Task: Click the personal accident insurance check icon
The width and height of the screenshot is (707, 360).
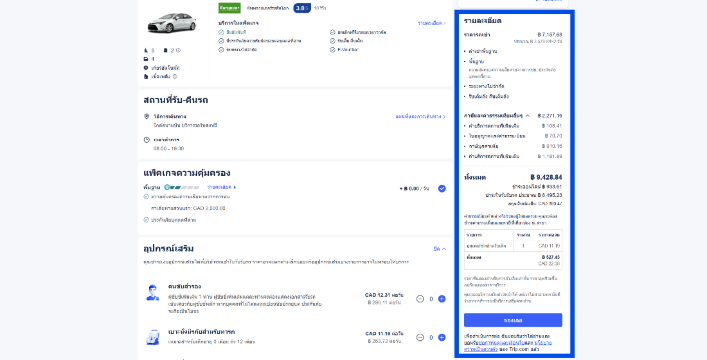Action: pos(146,220)
